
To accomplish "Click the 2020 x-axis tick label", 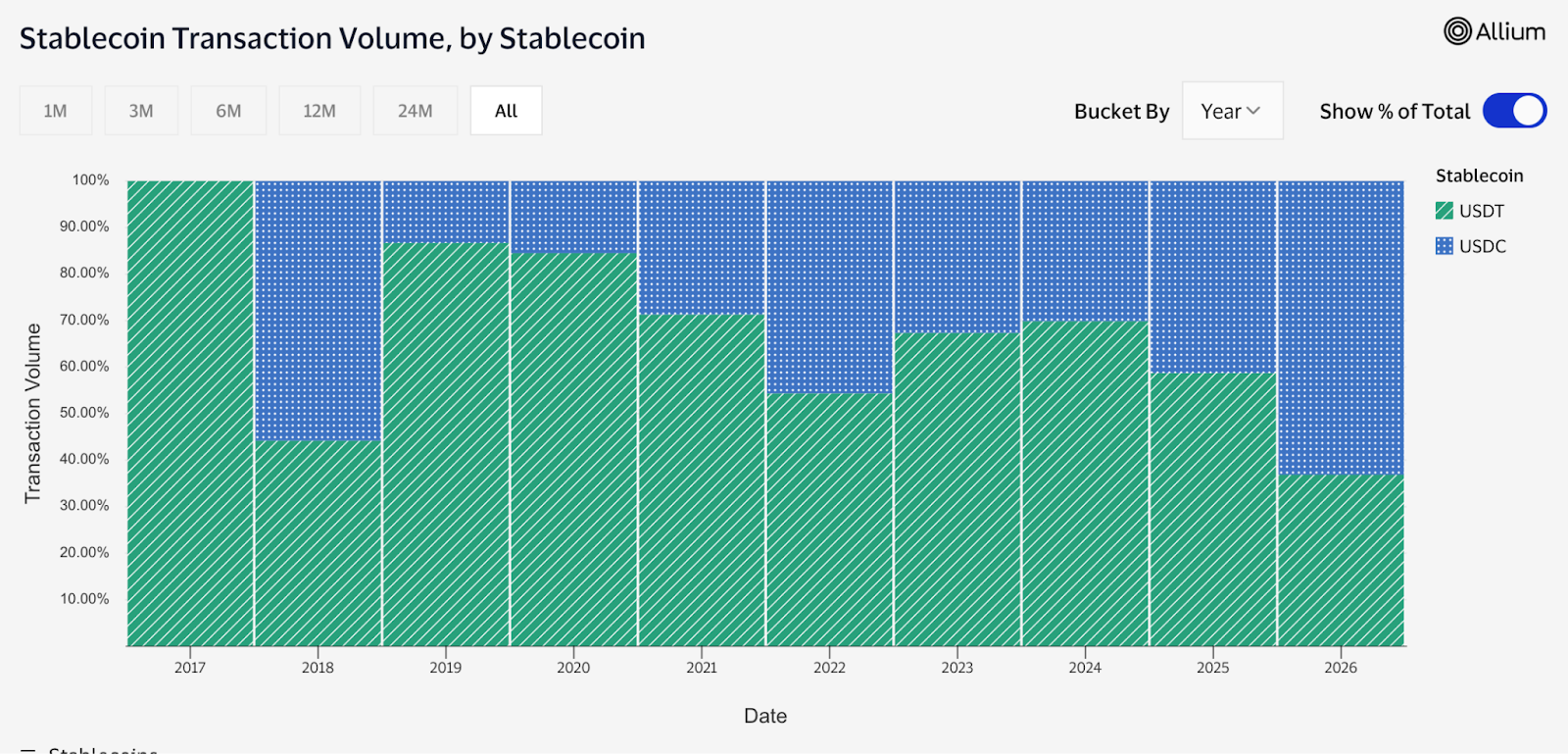I will click(x=573, y=668).
